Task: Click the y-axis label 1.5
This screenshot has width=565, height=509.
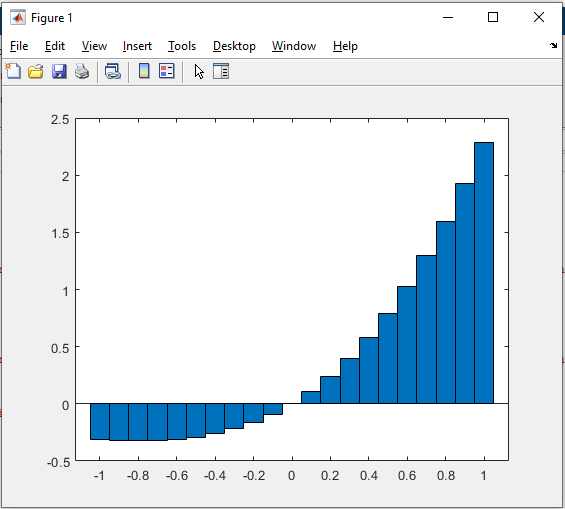Action: coord(60,233)
